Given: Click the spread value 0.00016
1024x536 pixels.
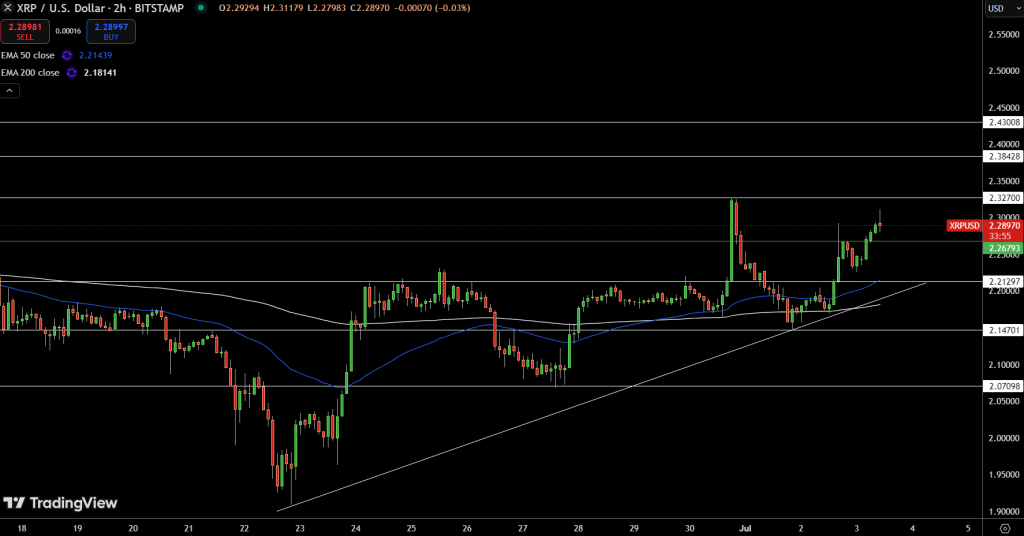Looking at the screenshot, I should point(68,31).
